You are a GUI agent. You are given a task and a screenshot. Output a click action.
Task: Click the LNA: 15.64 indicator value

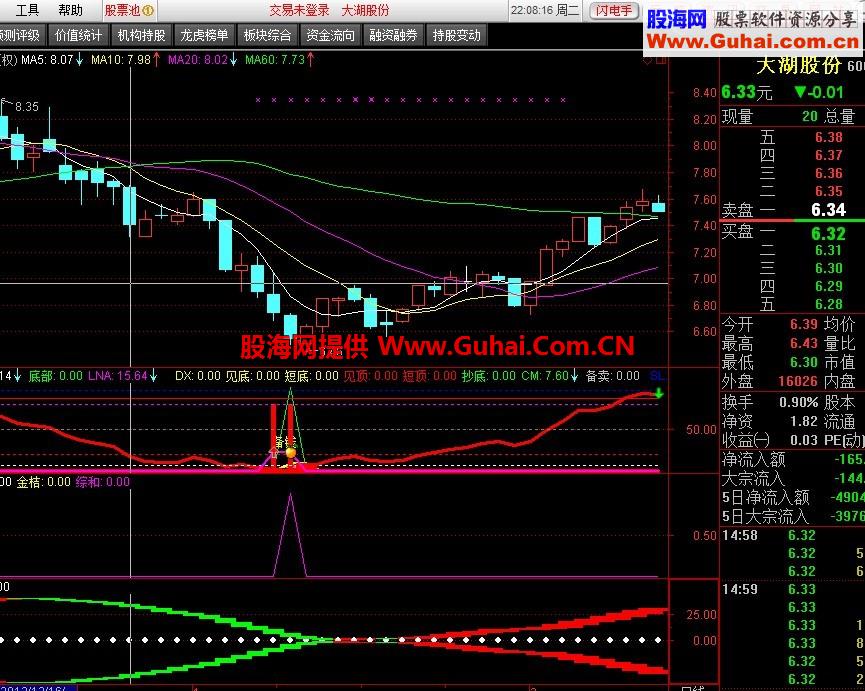coord(118,376)
